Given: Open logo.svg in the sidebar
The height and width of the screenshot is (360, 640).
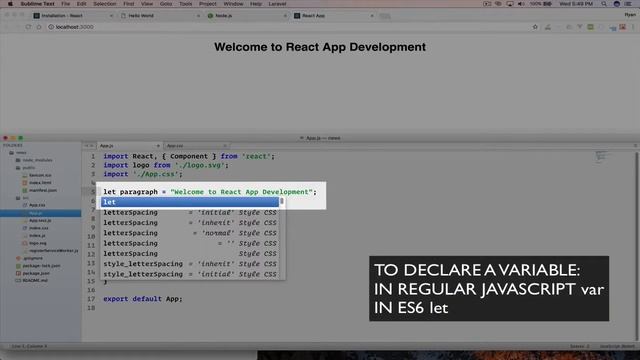Looking at the screenshot, I should pos(38,243).
